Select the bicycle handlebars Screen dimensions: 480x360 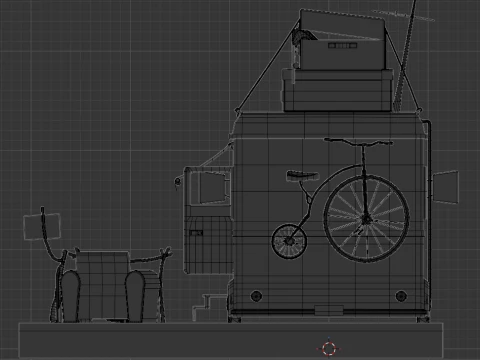(x=359, y=143)
